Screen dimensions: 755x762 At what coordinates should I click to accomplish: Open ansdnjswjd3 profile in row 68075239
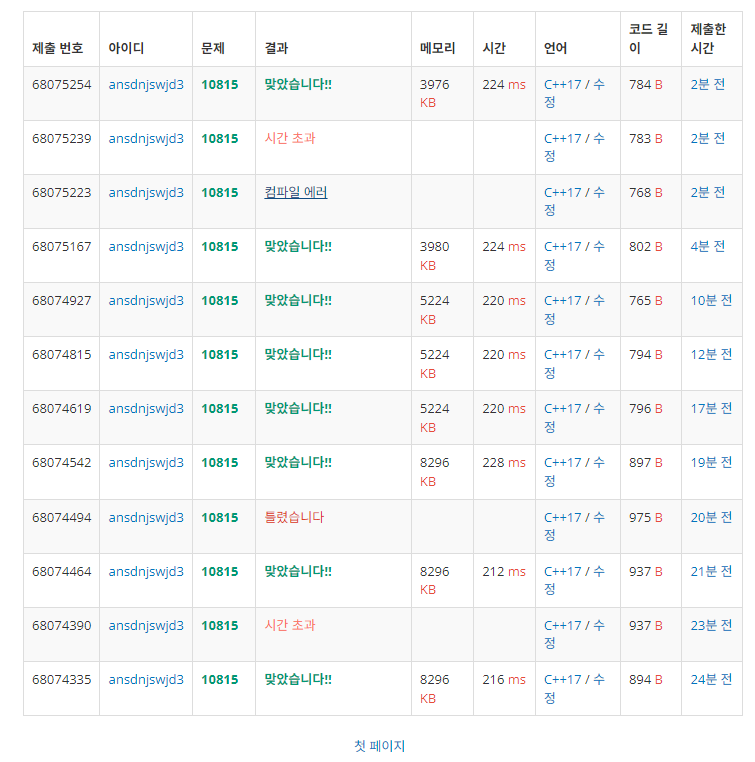tap(146, 139)
